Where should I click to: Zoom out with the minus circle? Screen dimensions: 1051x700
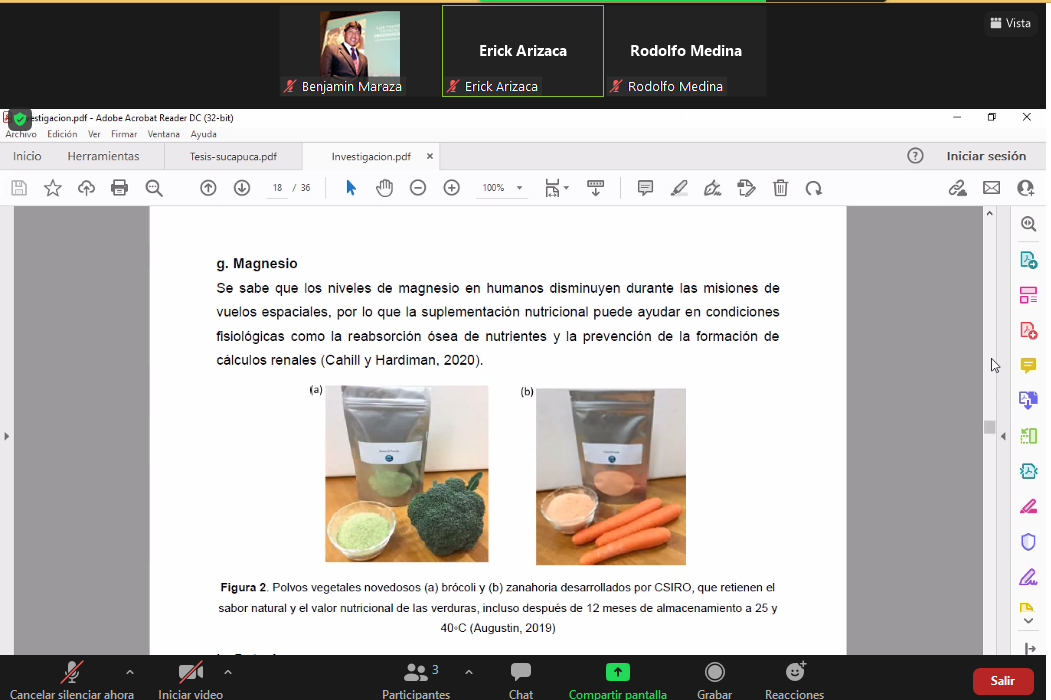click(418, 188)
